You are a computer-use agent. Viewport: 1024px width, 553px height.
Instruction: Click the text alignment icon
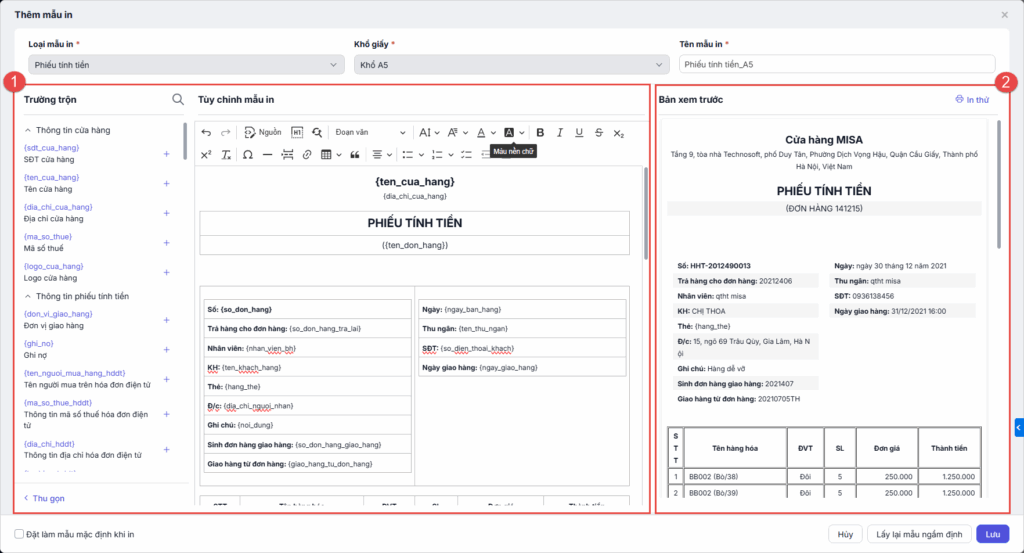tap(377, 155)
